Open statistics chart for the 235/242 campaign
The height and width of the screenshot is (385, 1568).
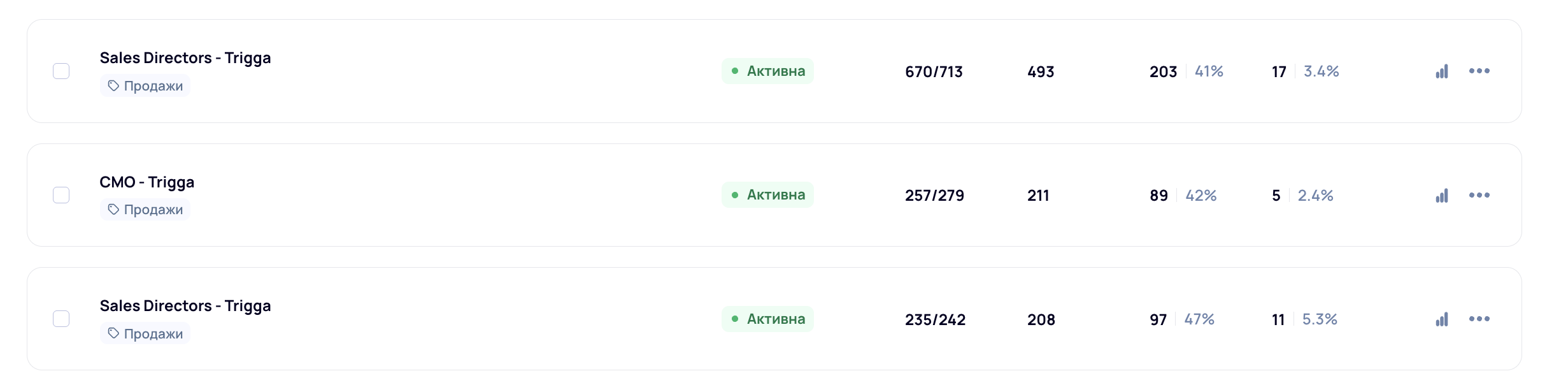(1442, 319)
